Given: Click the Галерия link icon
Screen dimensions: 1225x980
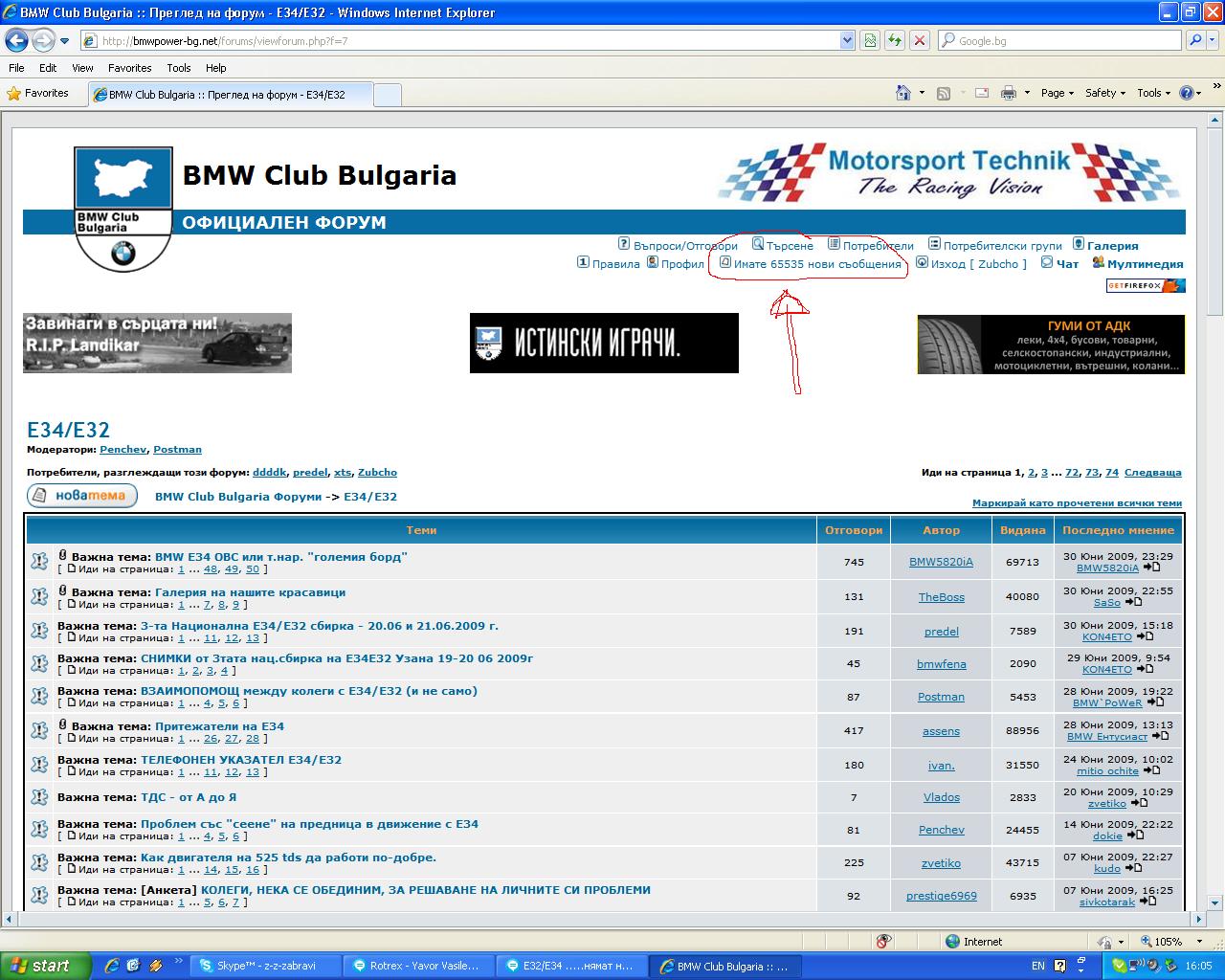Looking at the screenshot, I should 1079,244.
